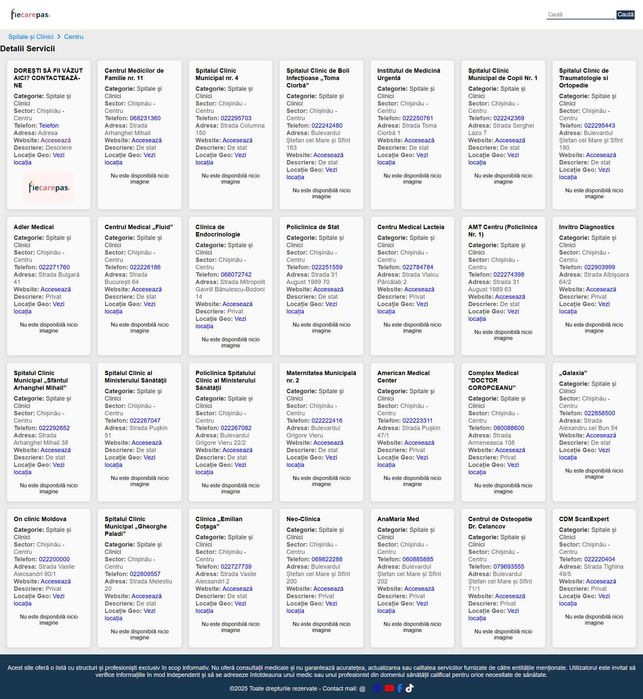Click Dr. Celancov osteopathy phone 079693555
Viewport: 643px width, 699px height.
click(509, 567)
